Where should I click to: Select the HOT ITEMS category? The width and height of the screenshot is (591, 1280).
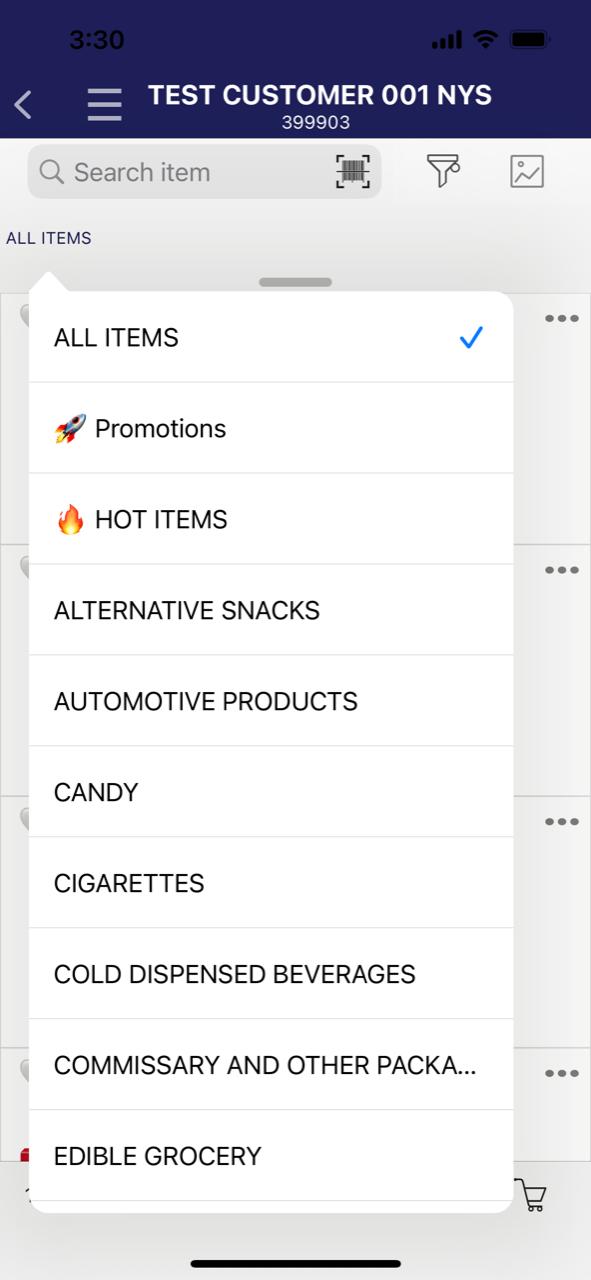[x=271, y=519]
